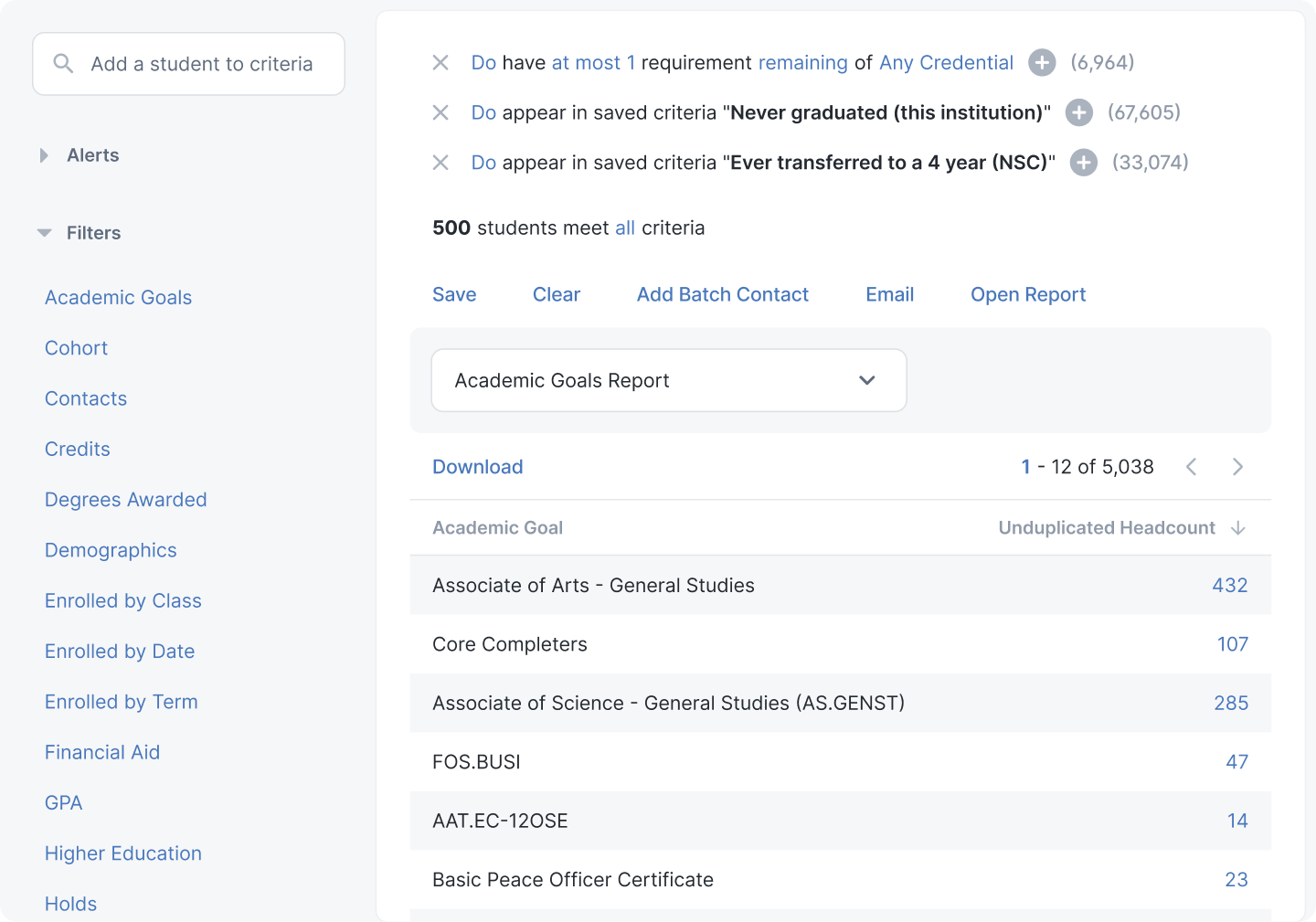This screenshot has height=922, width=1316.
Task: Sort by Unduplicated Headcount arrow
Action: [1238, 528]
